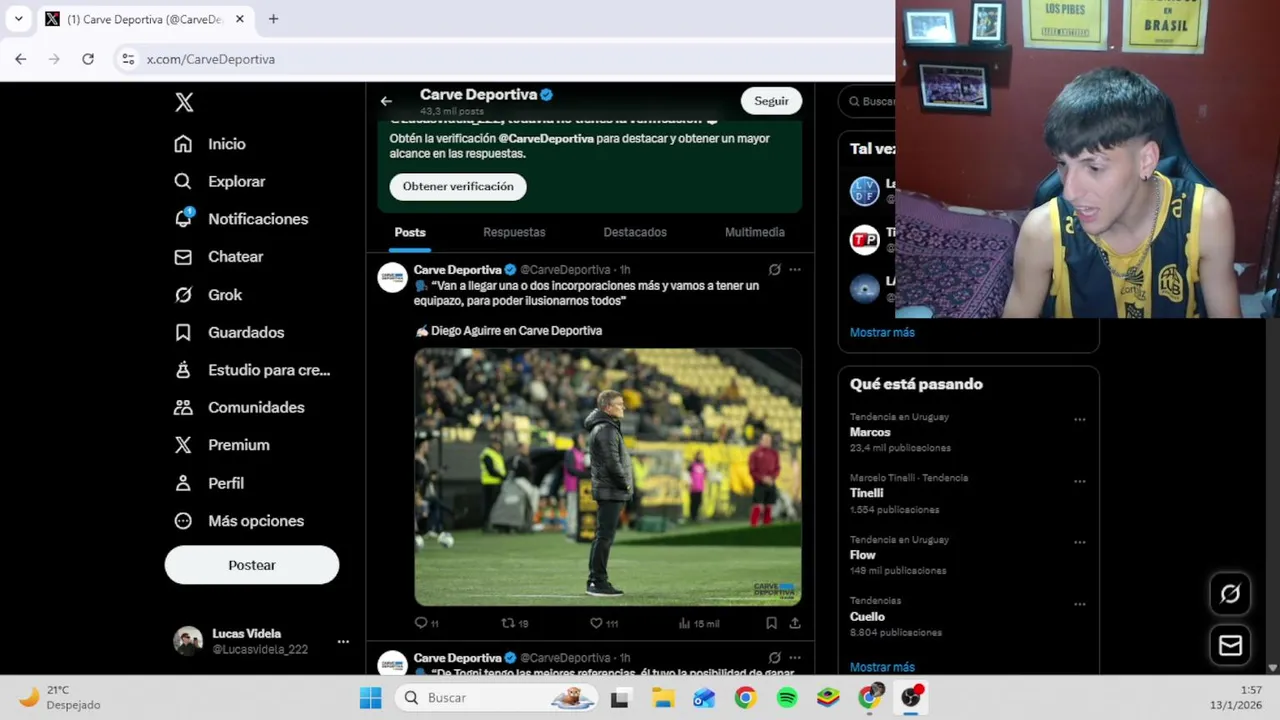Open Premium X icon
Viewport: 1280px width, 720px height.
183,445
